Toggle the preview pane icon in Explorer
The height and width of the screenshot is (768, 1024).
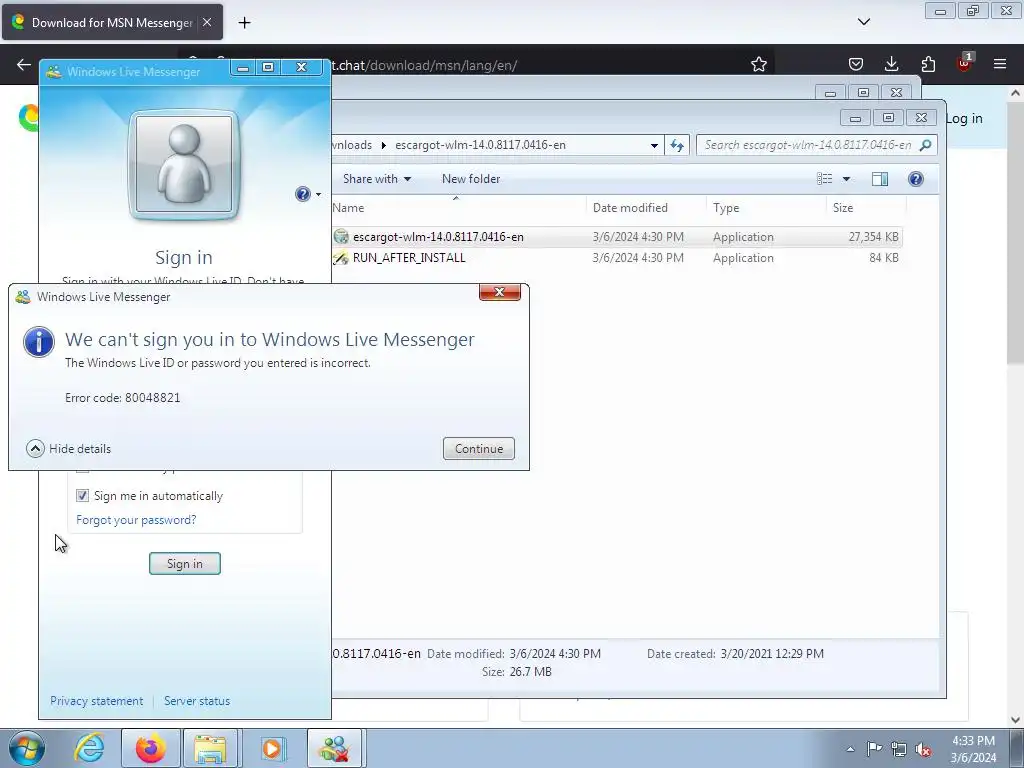880,179
